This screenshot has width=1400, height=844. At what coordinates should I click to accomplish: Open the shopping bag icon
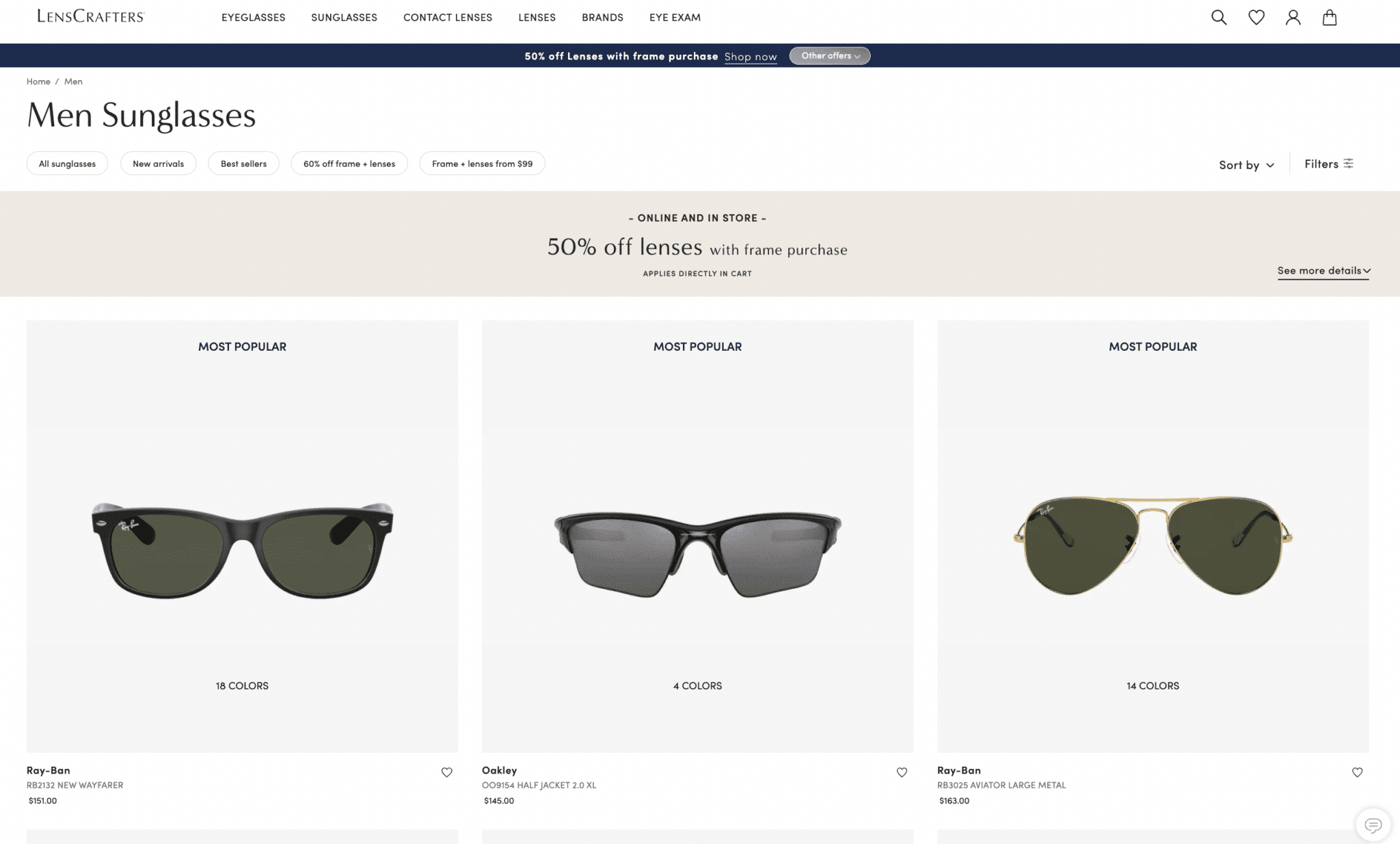click(1330, 17)
